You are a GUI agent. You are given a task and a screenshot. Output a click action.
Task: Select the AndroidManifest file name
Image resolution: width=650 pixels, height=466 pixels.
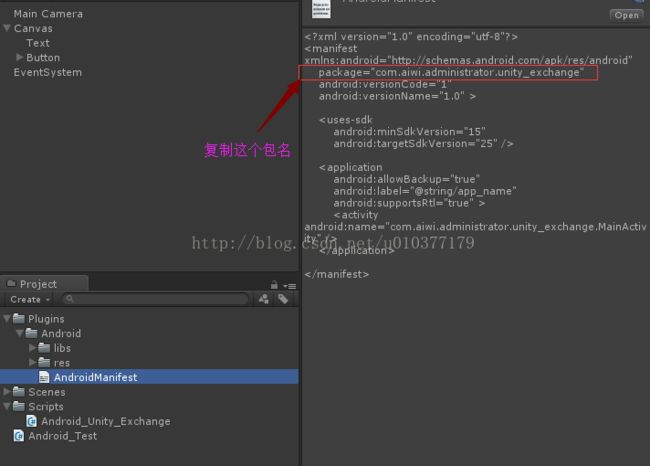[x=95, y=377]
